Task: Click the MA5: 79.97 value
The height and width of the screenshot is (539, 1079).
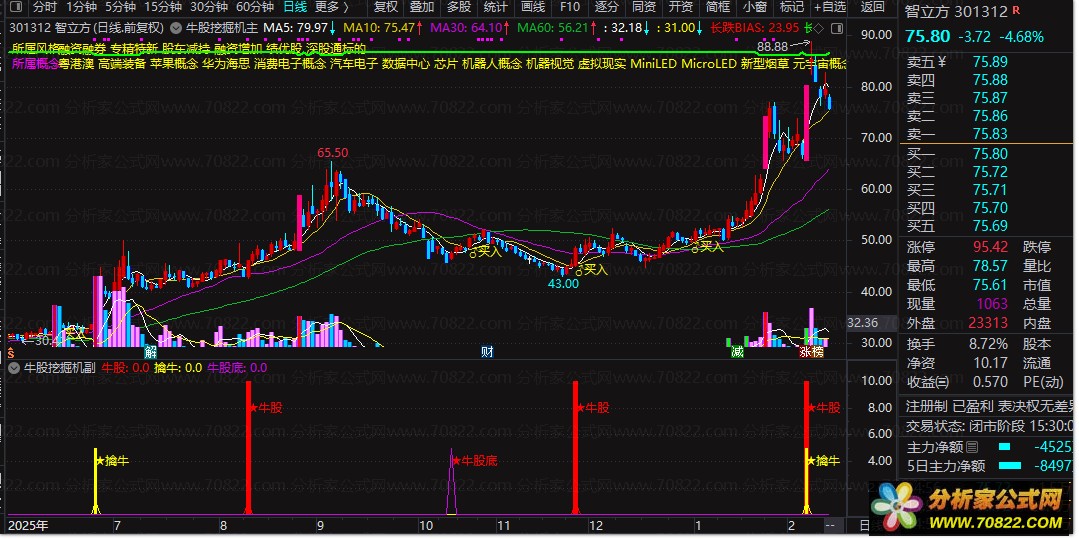Action: [296, 28]
